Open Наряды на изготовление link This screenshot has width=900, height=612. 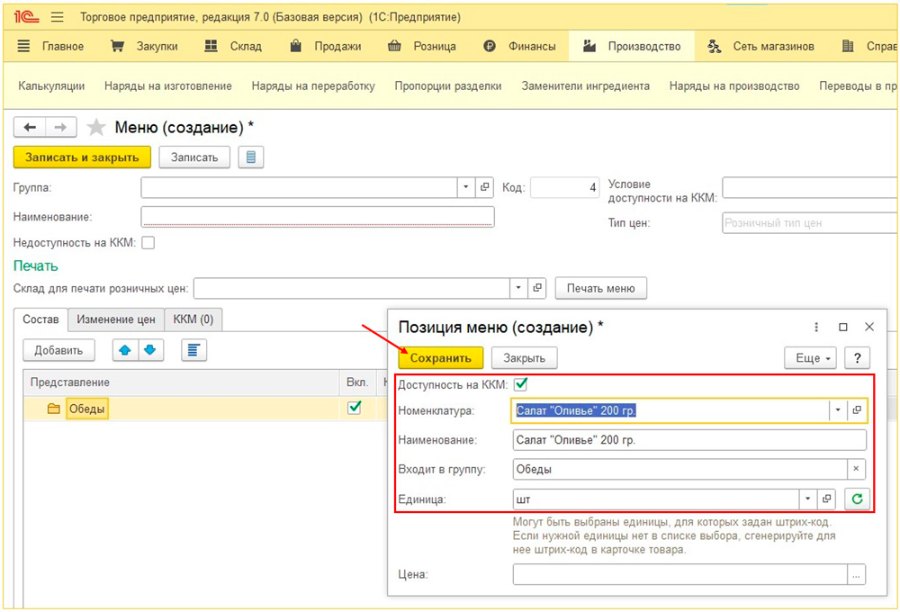pyautogui.click(x=168, y=86)
